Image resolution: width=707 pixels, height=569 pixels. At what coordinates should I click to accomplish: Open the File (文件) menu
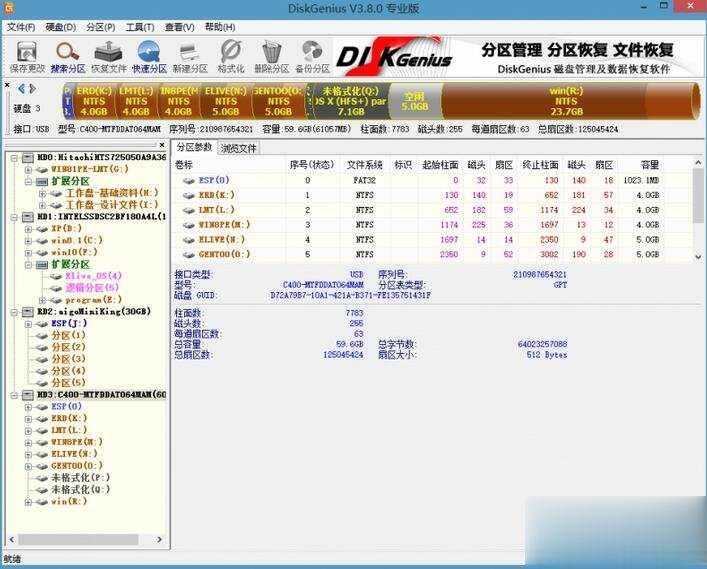click(21, 28)
